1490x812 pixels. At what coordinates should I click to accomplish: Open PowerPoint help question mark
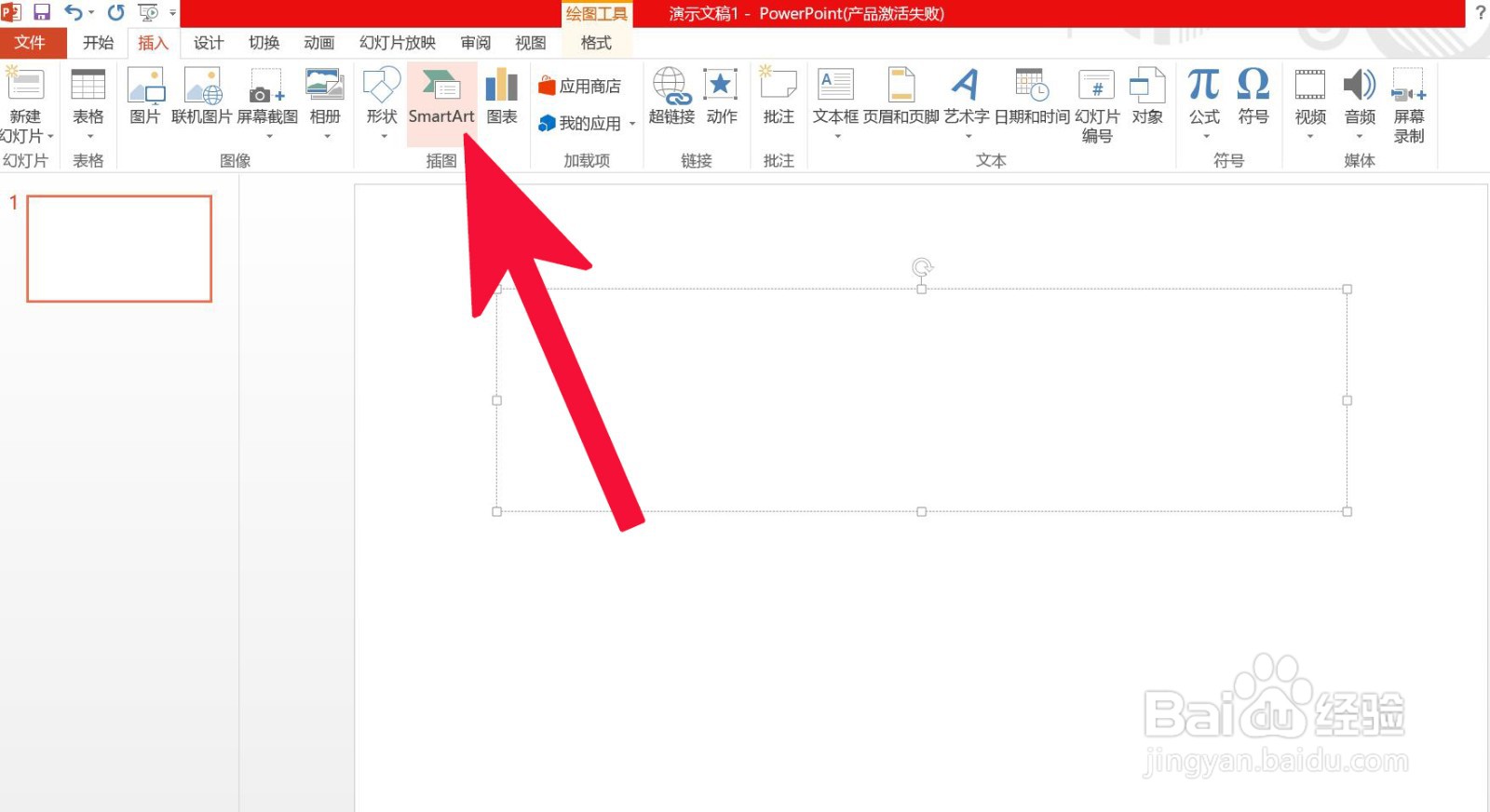pyautogui.click(x=1480, y=13)
